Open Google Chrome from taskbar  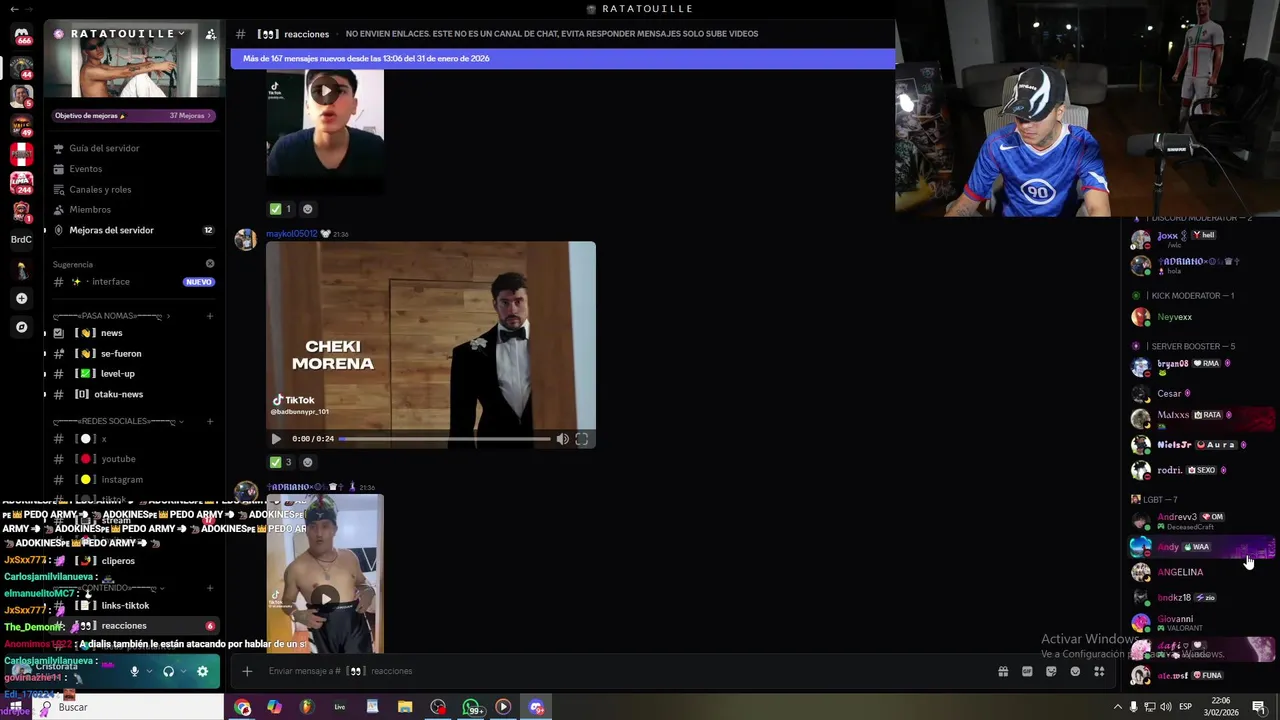tap(242, 707)
